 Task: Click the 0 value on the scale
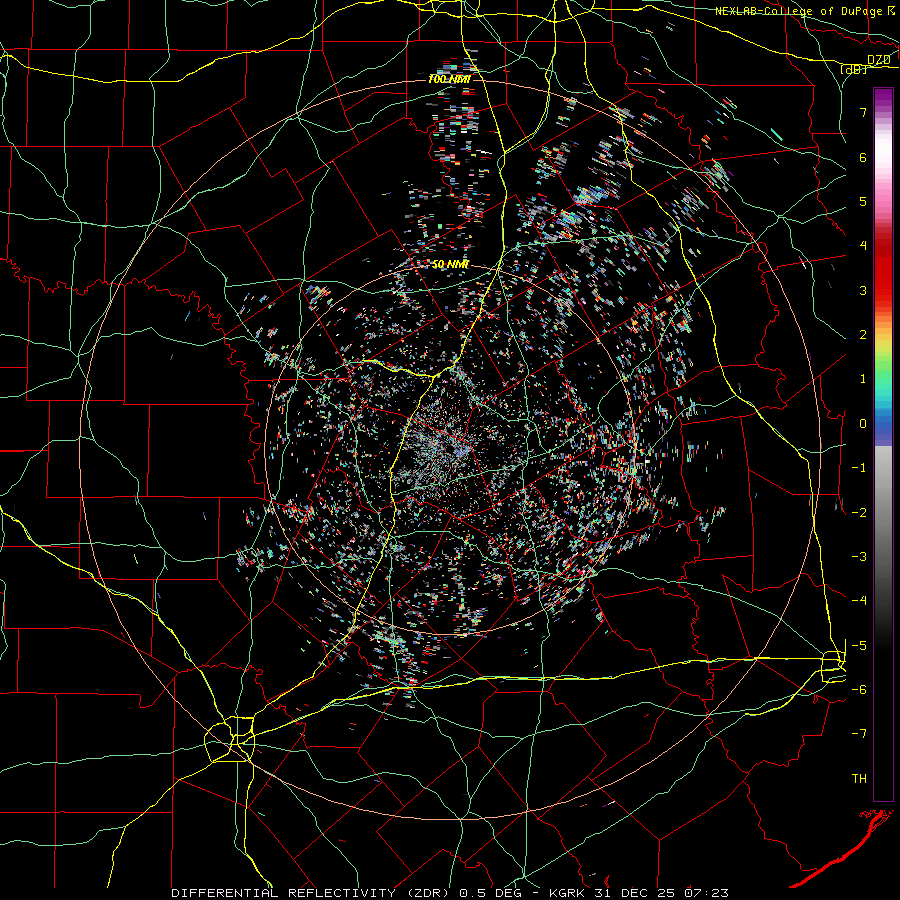(x=863, y=424)
